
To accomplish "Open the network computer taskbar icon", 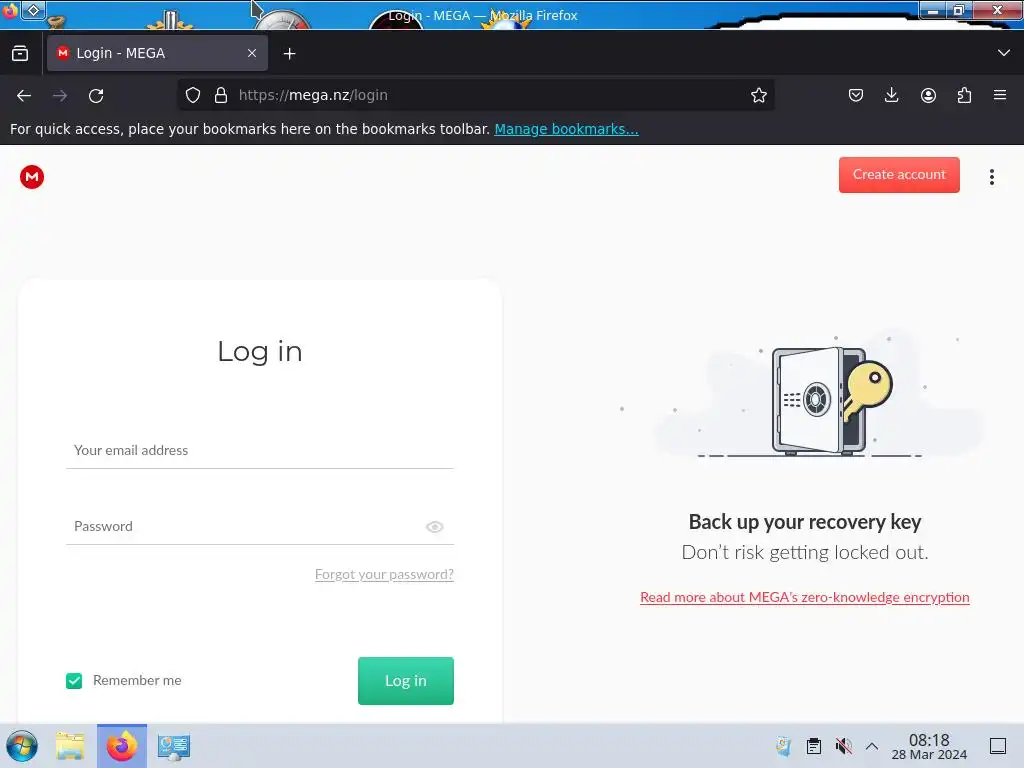I will click(x=174, y=746).
